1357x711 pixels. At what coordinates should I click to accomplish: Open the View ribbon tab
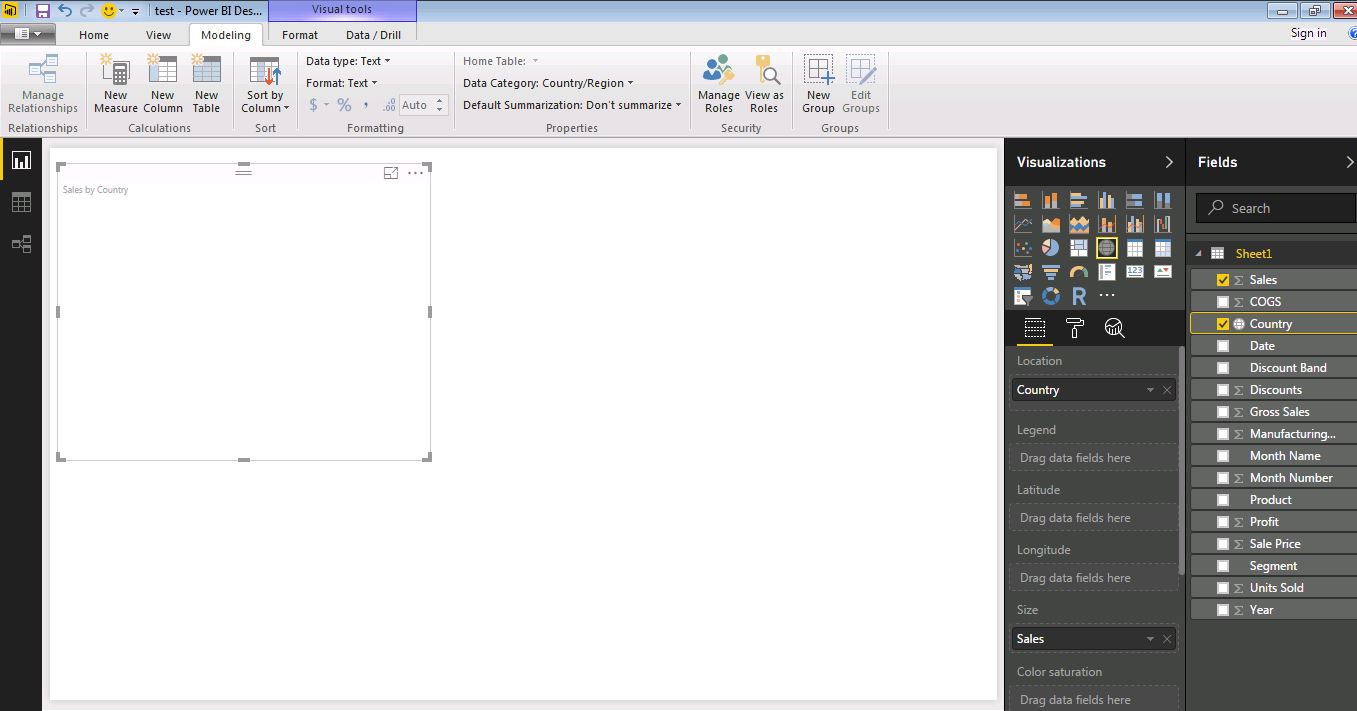(159, 35)
